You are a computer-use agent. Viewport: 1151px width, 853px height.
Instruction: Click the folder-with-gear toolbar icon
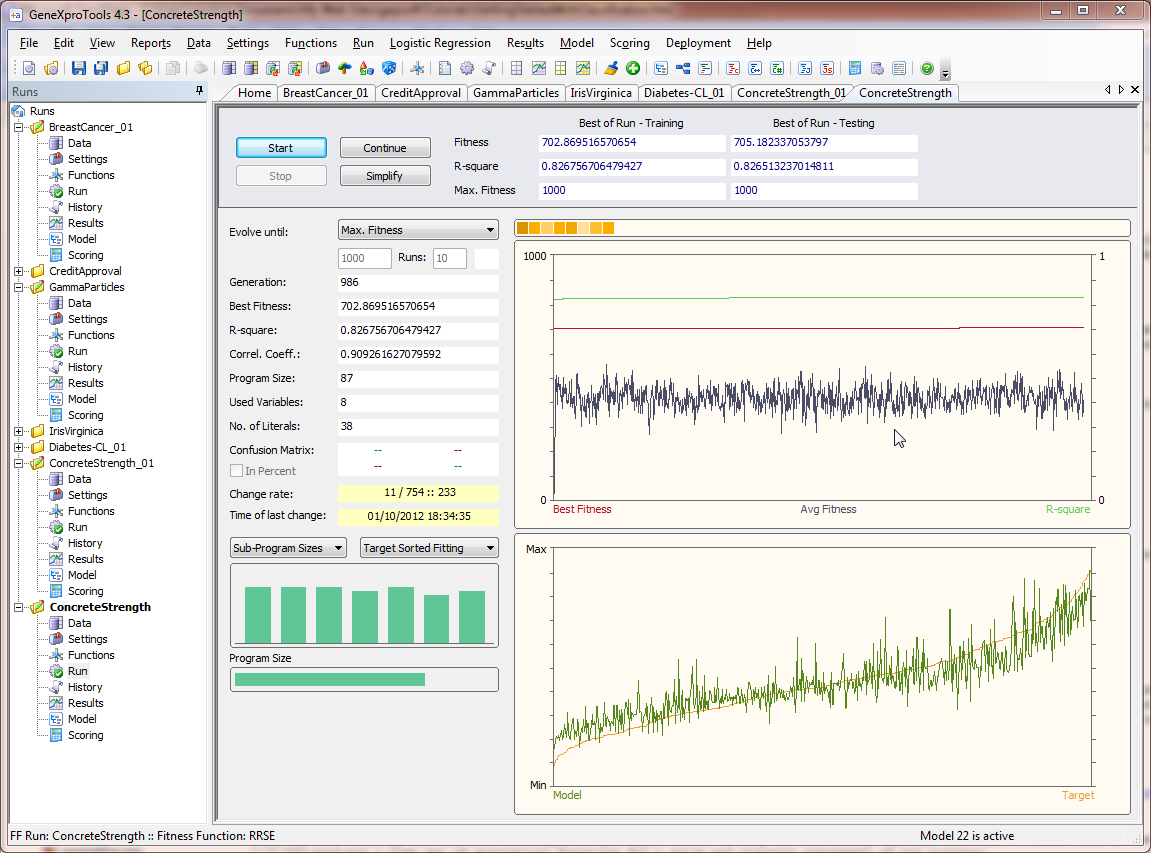tap(51, 68)
